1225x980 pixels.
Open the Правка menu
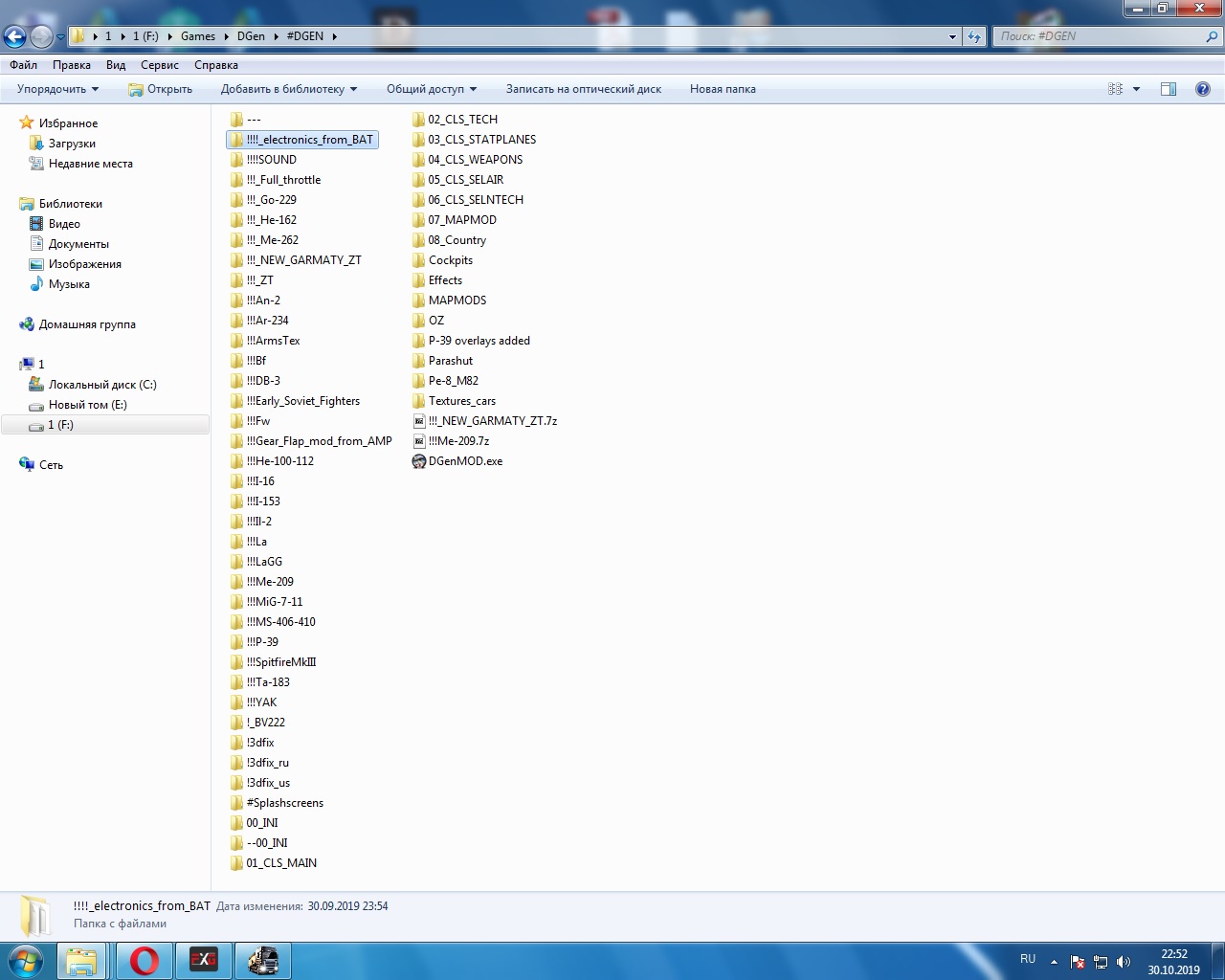[x=72, y=65]
